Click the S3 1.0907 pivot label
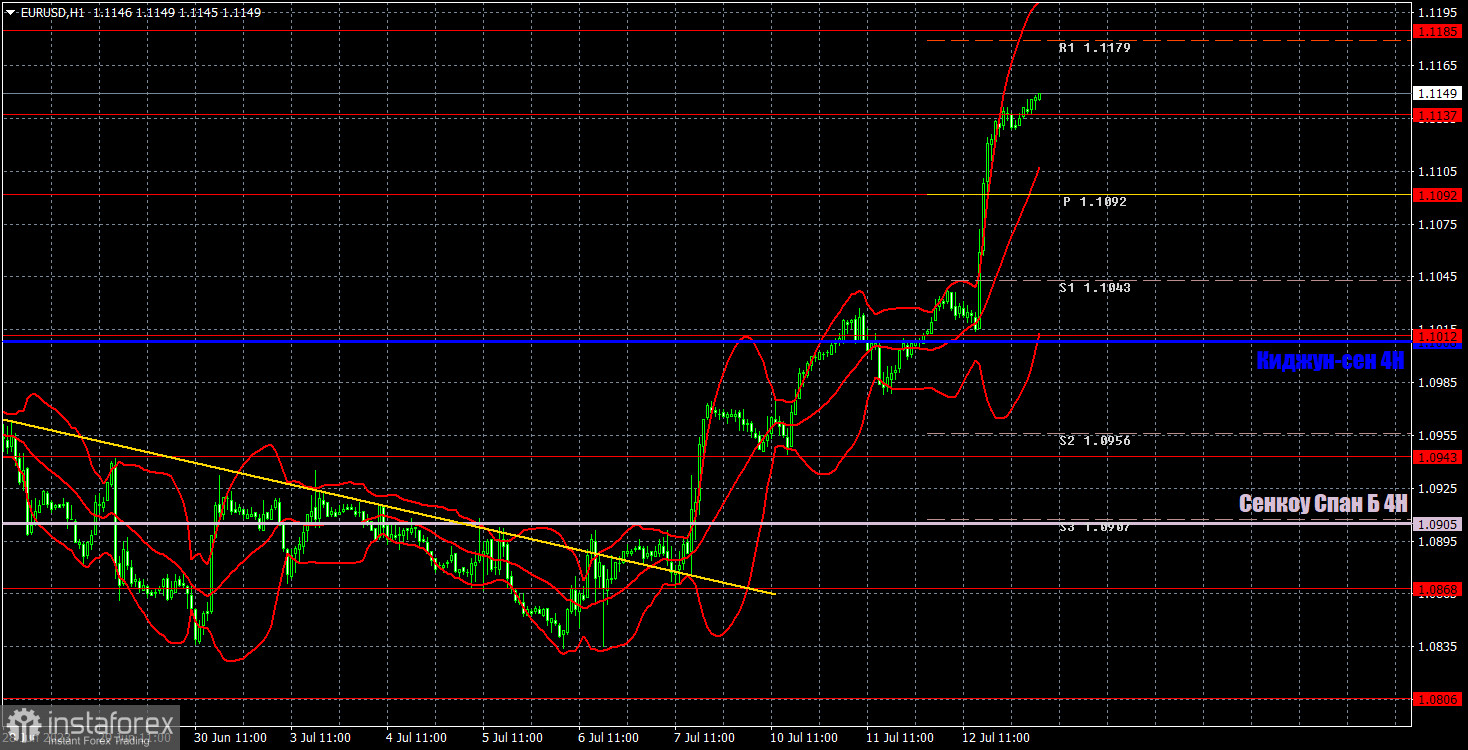The width and height of the screenshot is (1468, 750). coord(1094,525)
